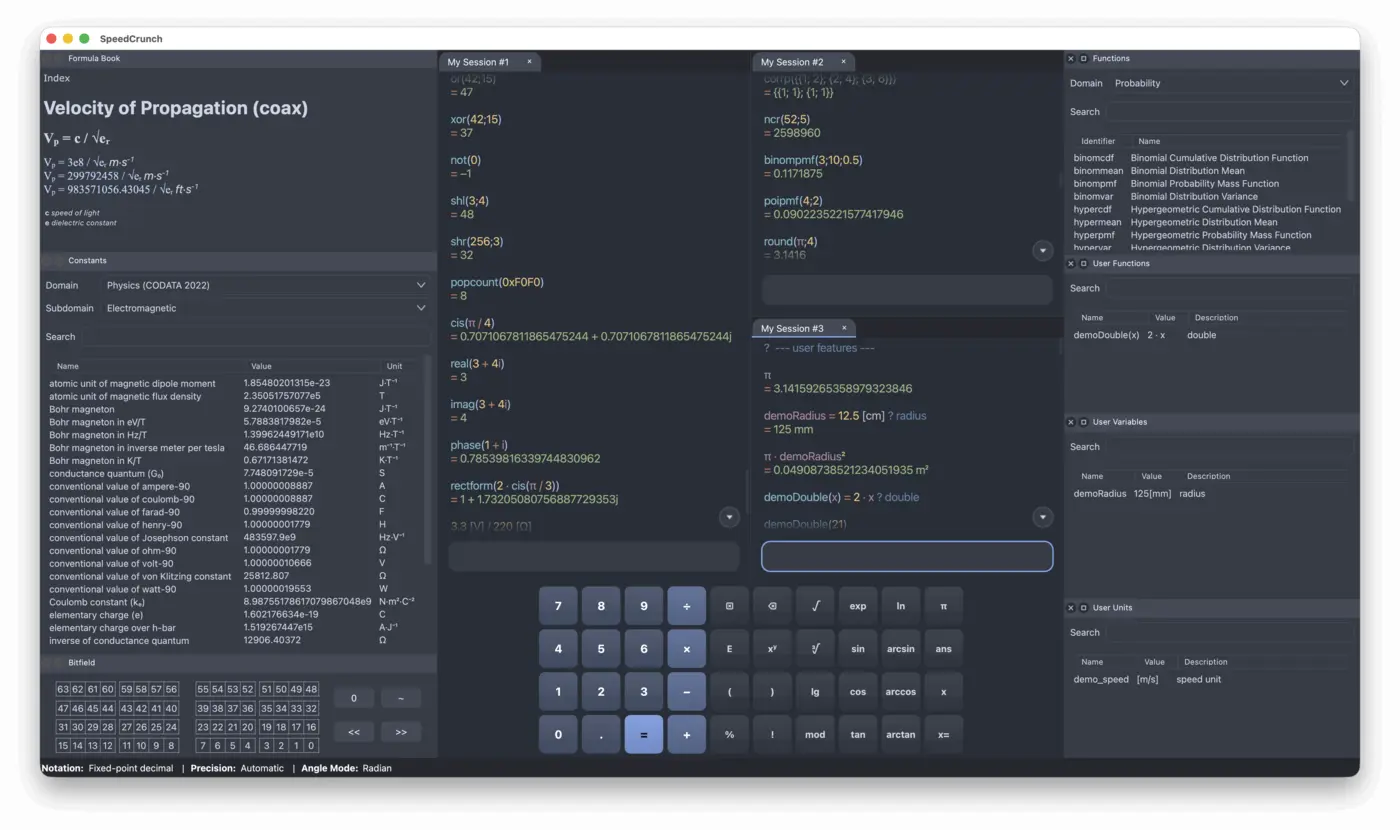This screenshot has width=1400, height=830.
Task: Click the divide operator key
Action: (686, 606)
